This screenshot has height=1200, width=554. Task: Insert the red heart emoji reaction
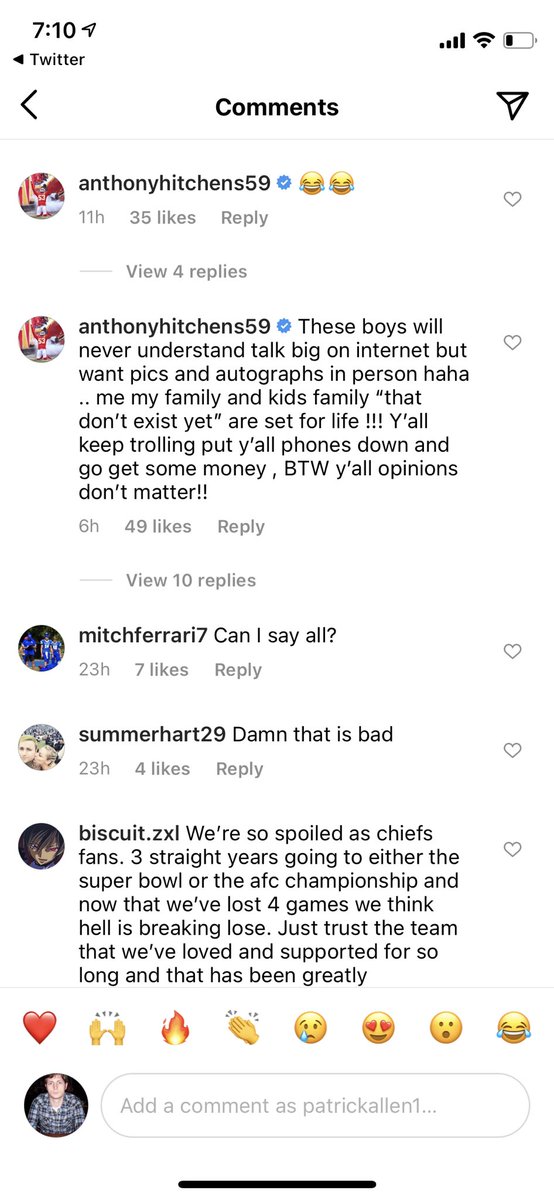click(40, 1027)
